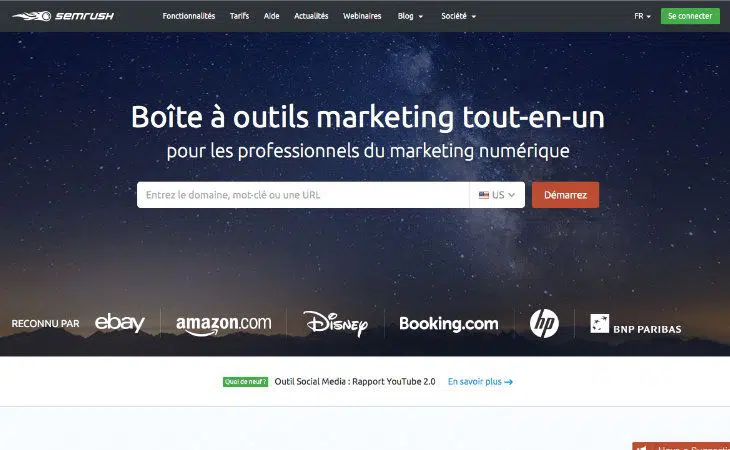Click the eBay logo
The image size is (730, 450).
click(x=120, y=322)
